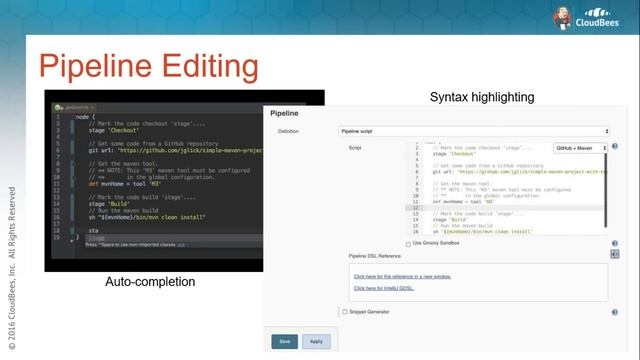Open the Definition 'Pipeline script' dropdown

click(474, 131)
